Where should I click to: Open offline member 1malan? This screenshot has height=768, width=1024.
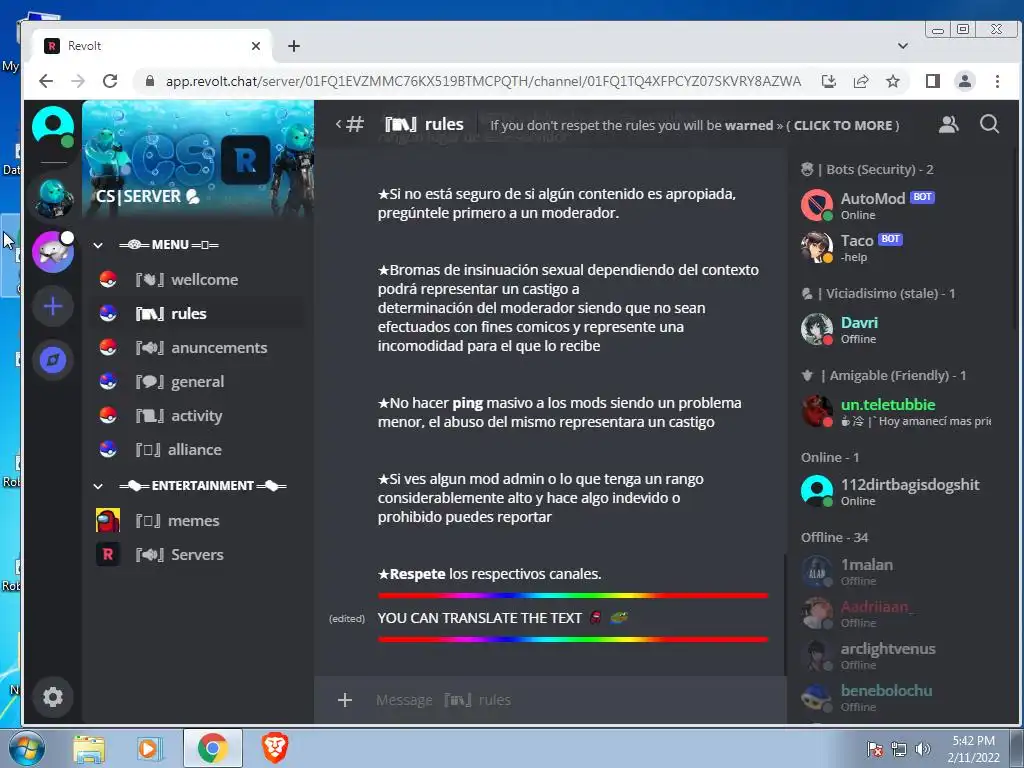pos(896,571)
